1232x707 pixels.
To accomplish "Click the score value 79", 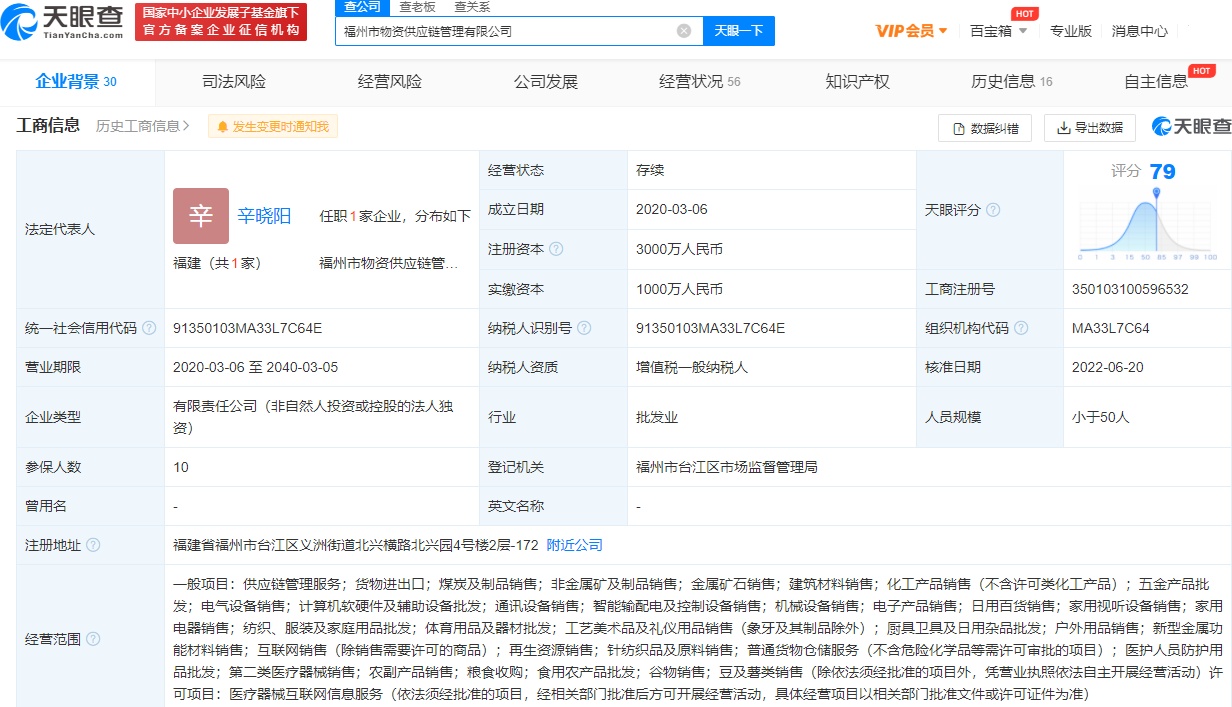I will (1163, 171).
